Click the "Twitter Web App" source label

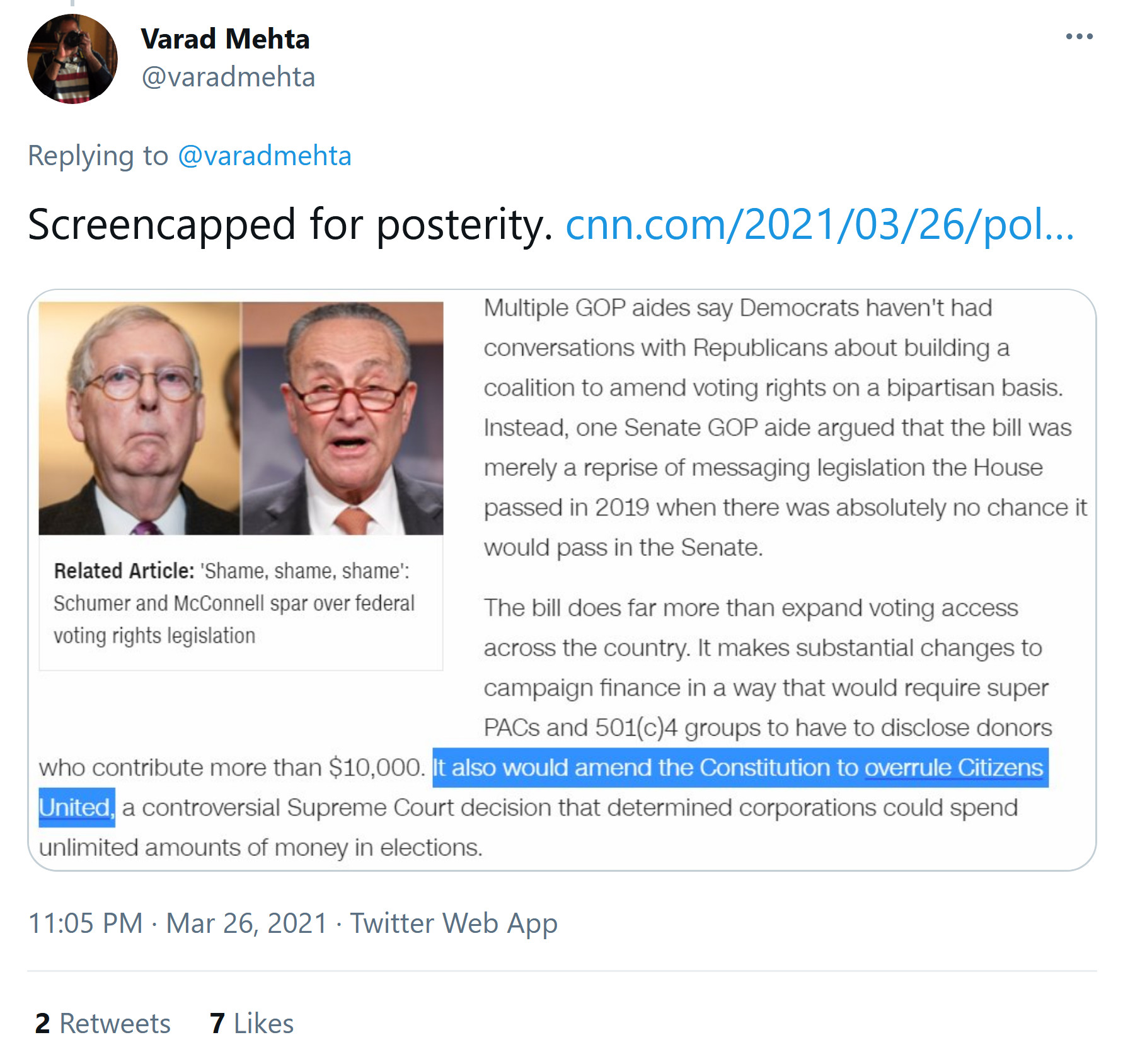(x=454, y=923)
